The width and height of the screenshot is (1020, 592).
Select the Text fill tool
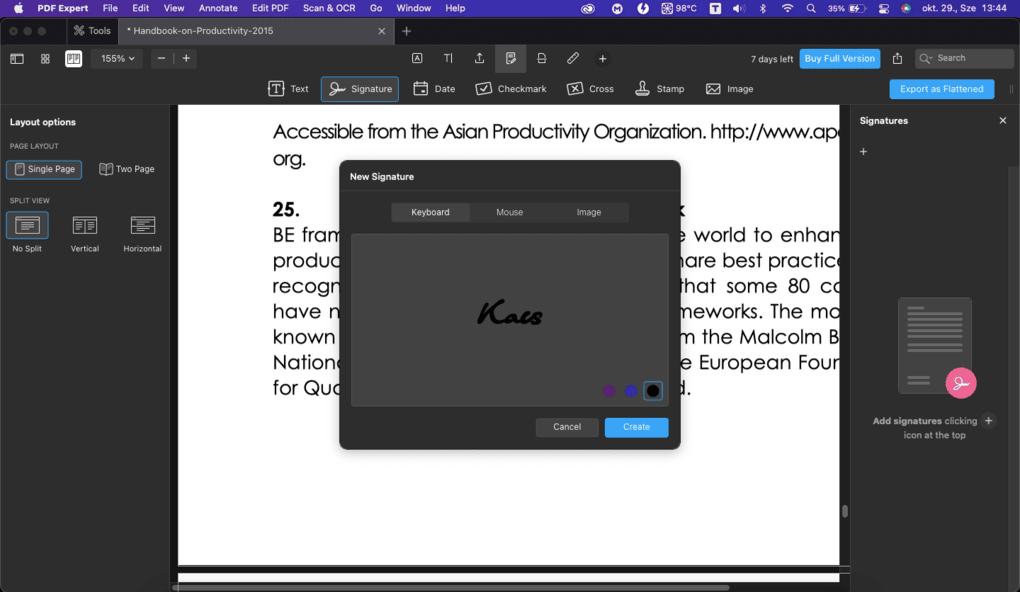pyautogui.click(x=288, y=88)
